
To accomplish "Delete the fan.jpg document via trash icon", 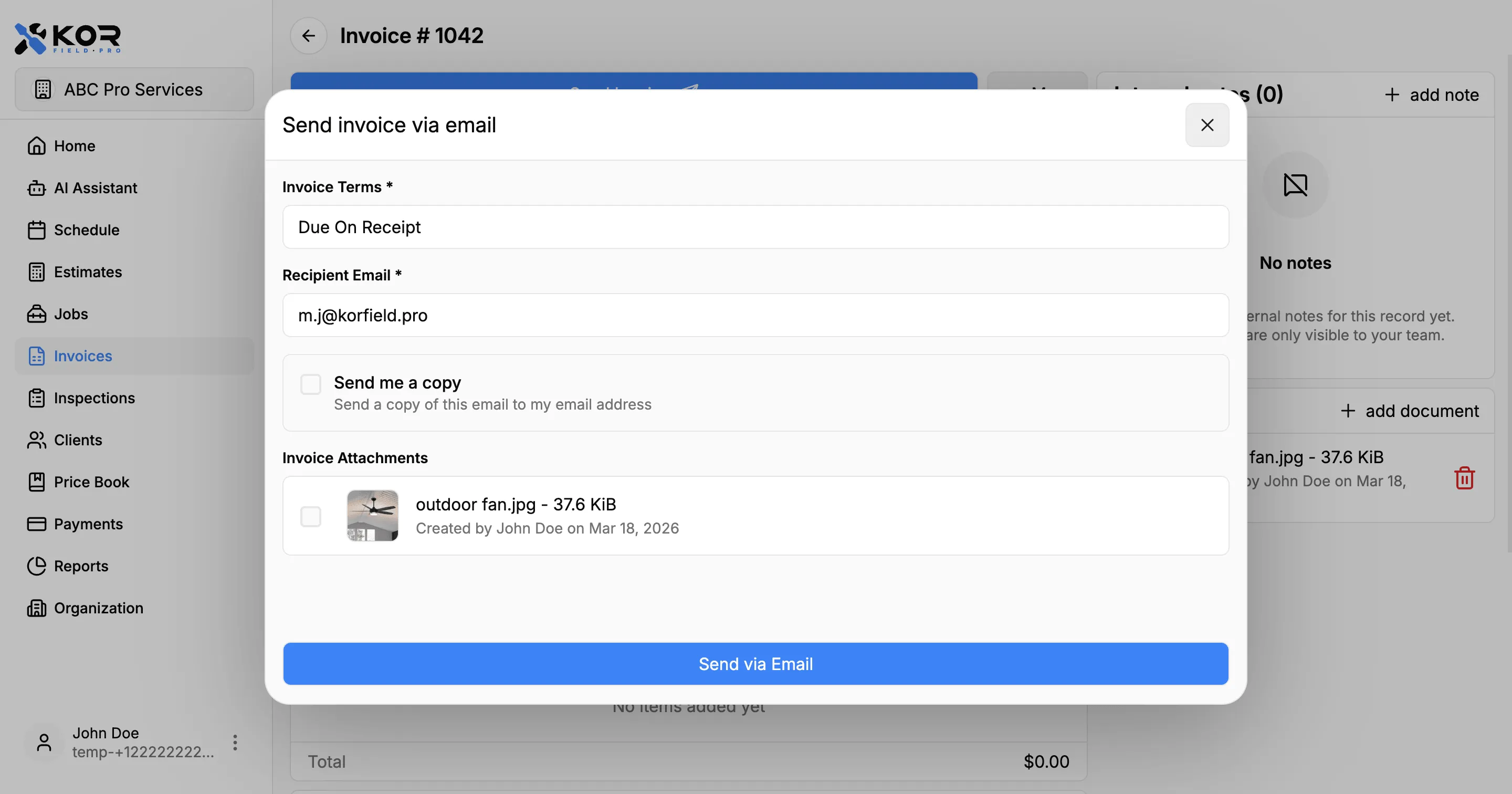I will pyautogui.click(x=1464, y=477).
